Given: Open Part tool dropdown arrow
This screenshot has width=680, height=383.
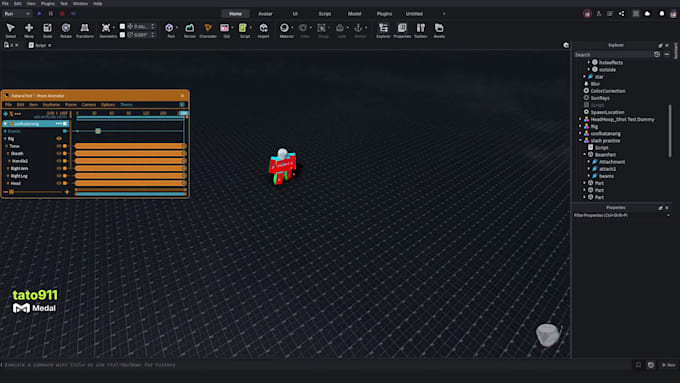Looking at the screenshot, I should [x=177, y=28].
